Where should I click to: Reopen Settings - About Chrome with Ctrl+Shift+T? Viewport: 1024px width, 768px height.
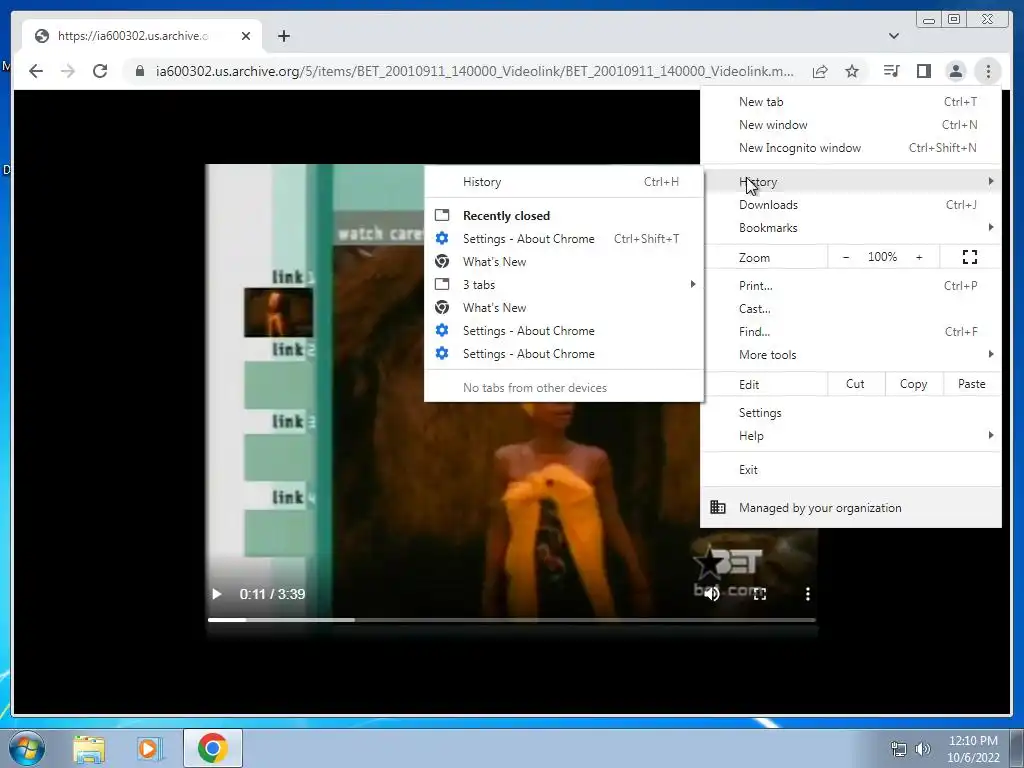[x=564, y=239]
